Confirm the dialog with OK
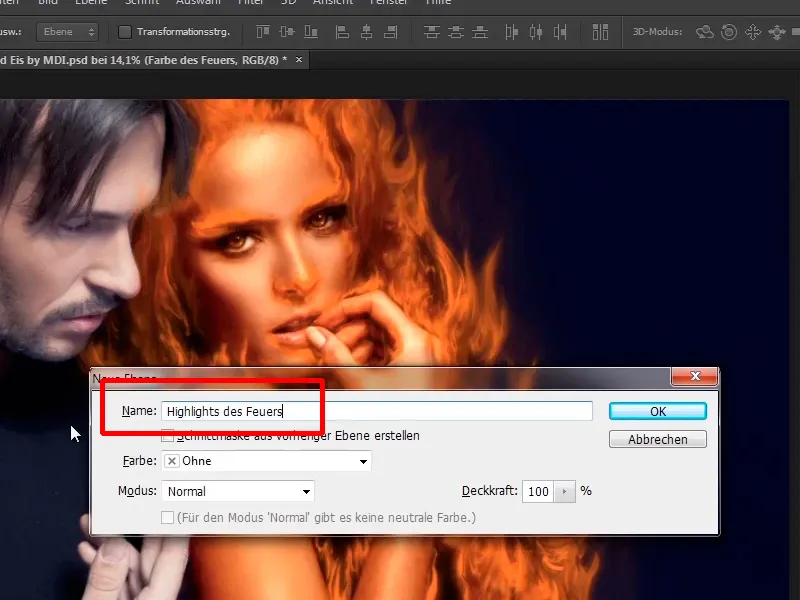Image resolution: width=800 pixels, height=600 pixels. click(x=658, y=411)
